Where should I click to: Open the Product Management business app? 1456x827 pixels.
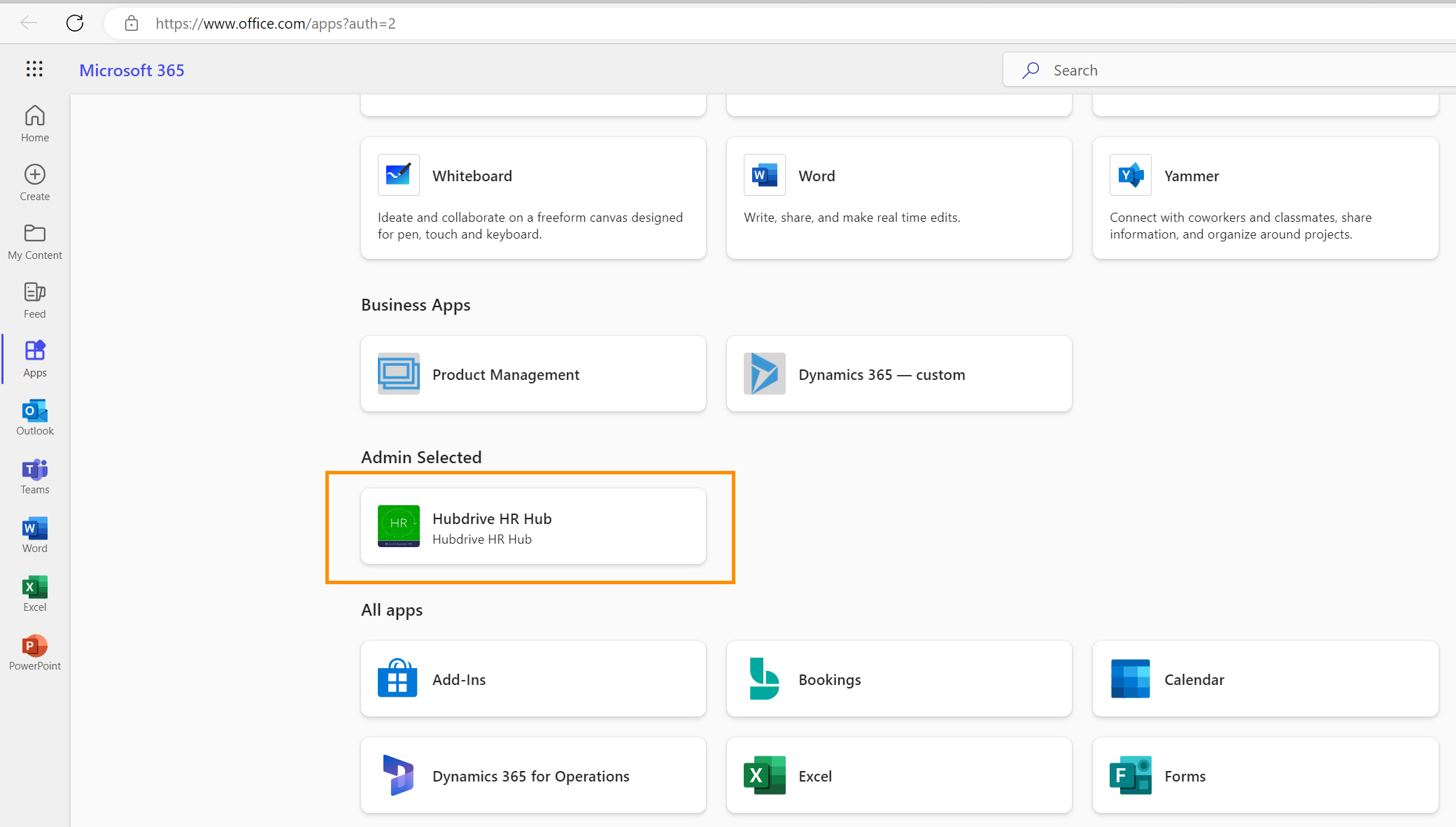(x=533, y=374)
